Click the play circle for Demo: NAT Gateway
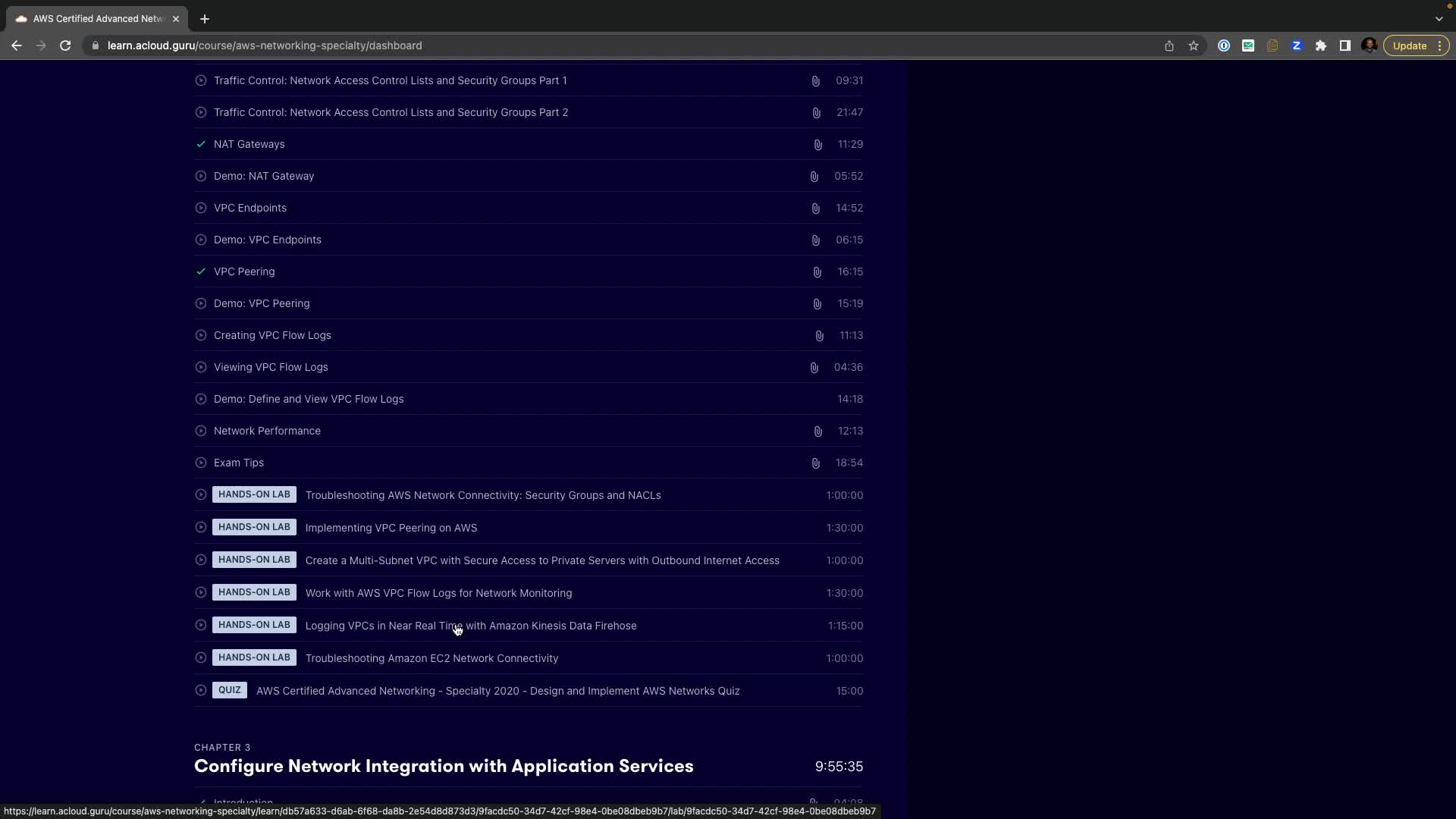This screenshot has width=1456, height=819. (x=200, y=176)
